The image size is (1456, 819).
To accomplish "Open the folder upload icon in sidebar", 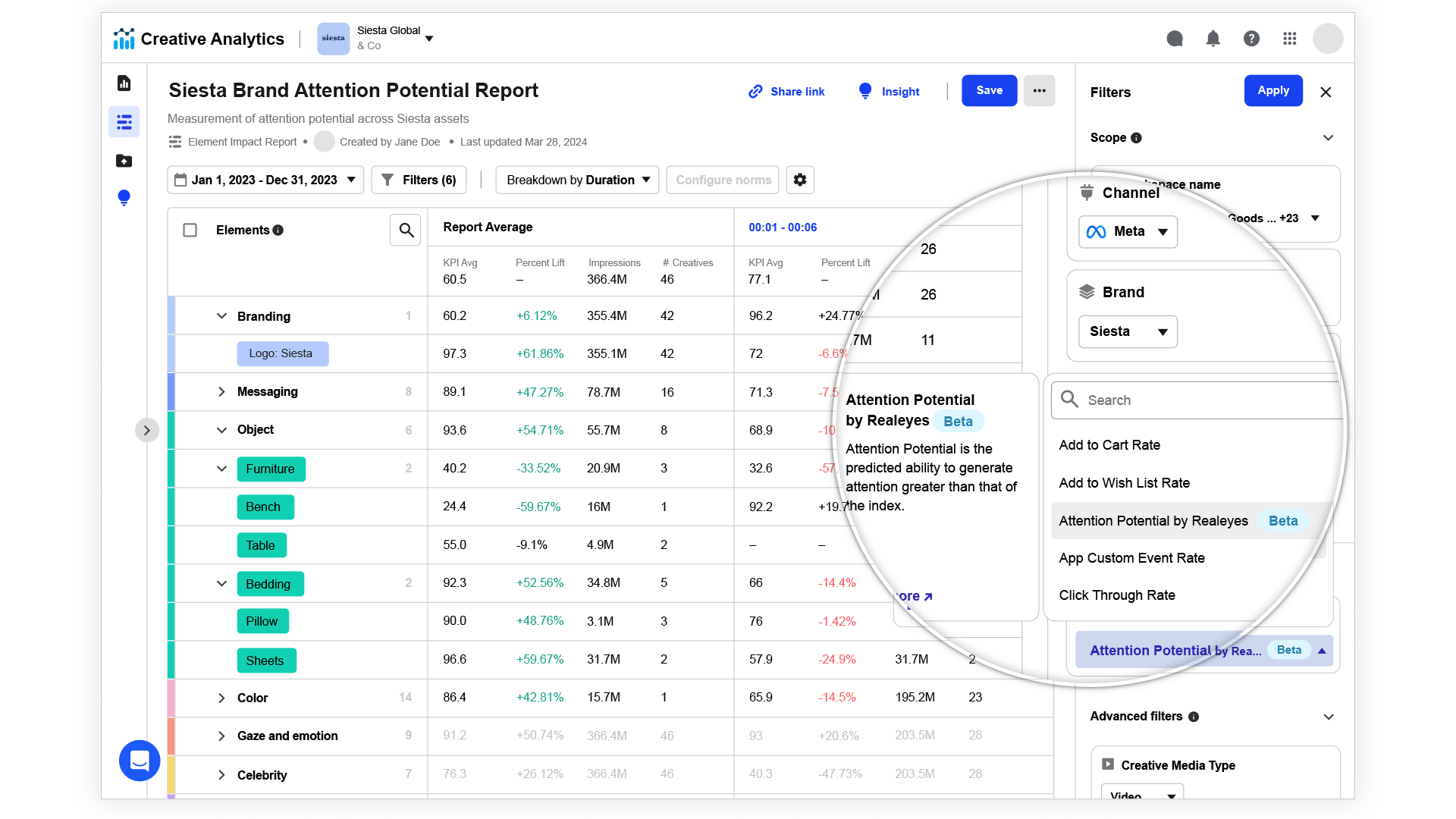I will point(124,161).
